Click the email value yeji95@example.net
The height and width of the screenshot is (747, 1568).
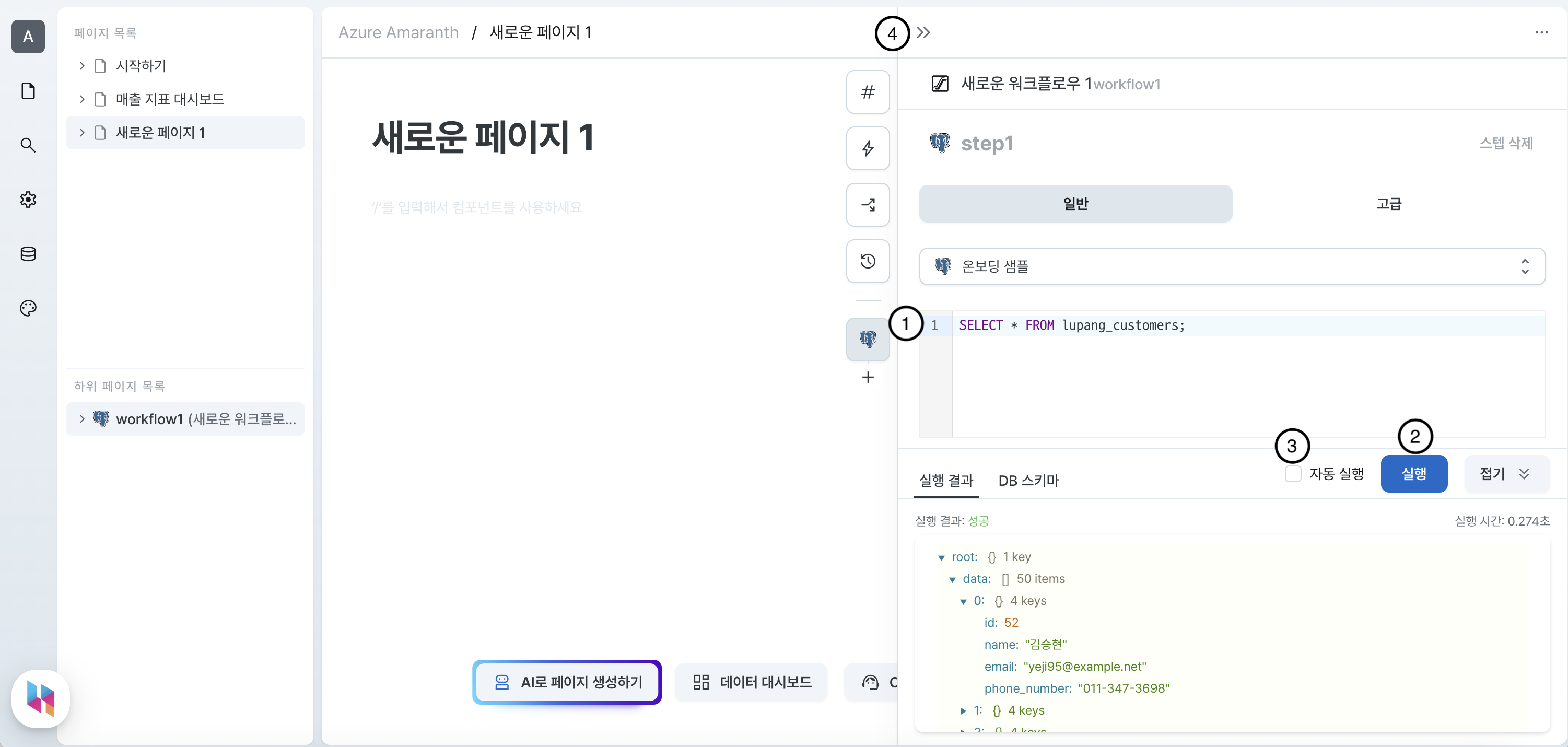pyautogui.click(x=1085, y=667)
